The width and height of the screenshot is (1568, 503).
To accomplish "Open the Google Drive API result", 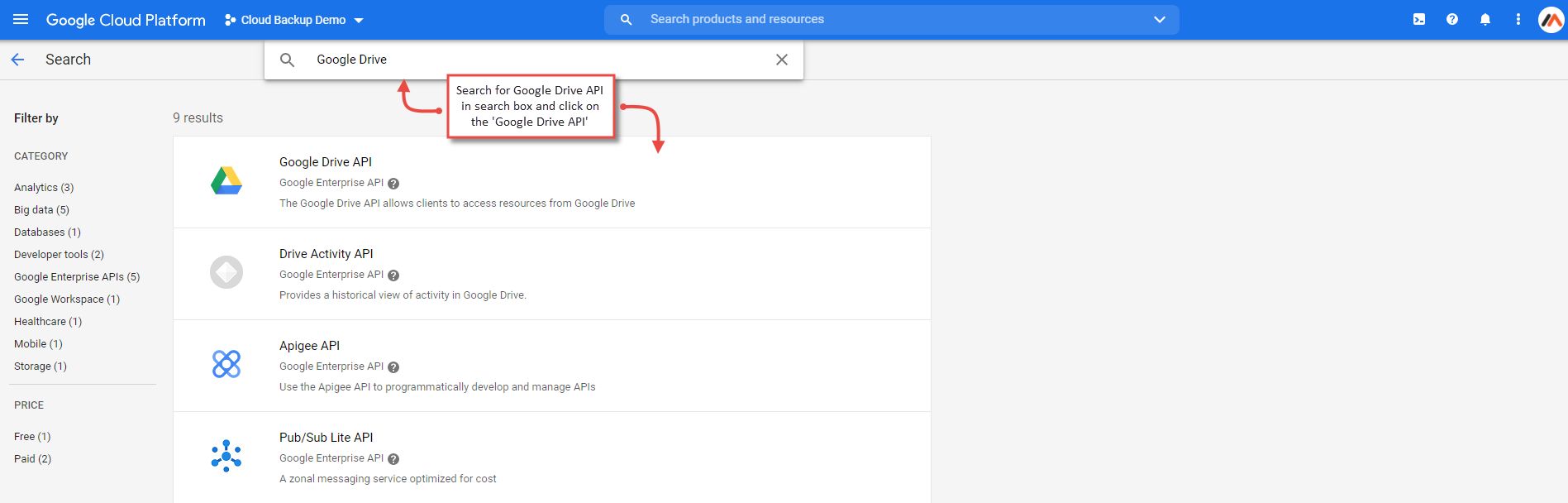I will pyautogui.click(x=552, y=182).
